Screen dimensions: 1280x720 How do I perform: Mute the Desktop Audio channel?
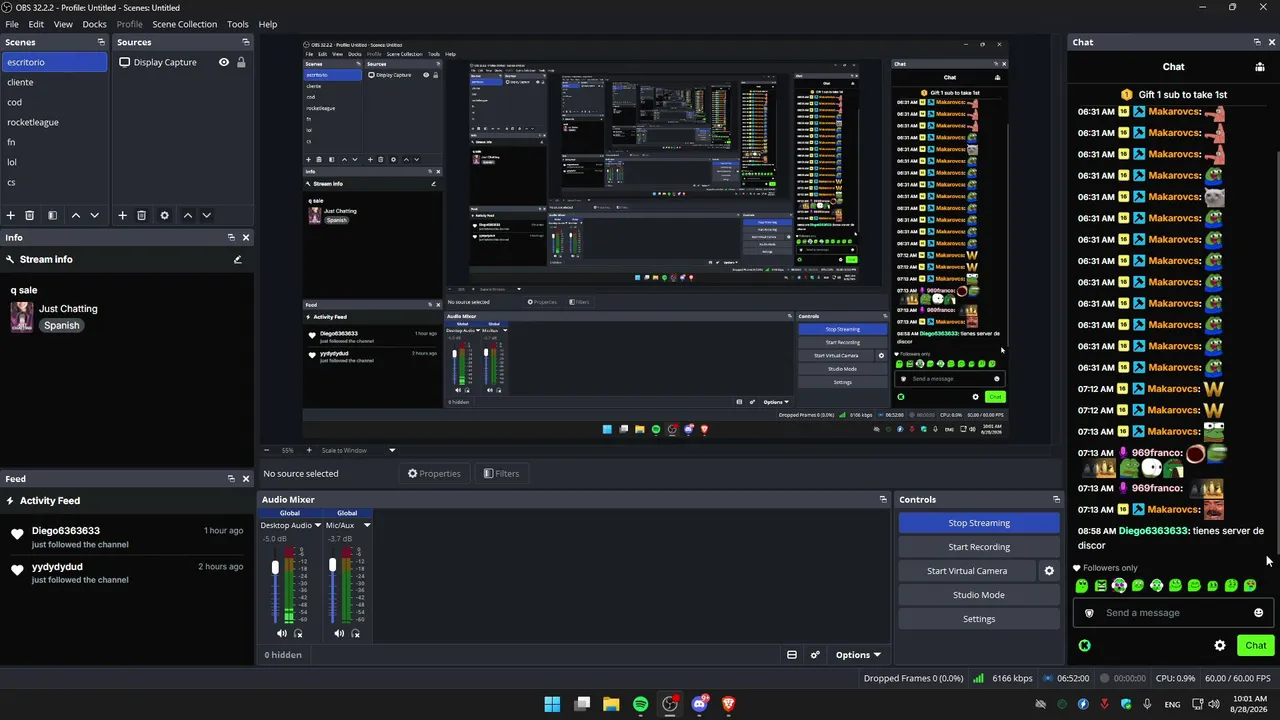(x=281, y=633)
